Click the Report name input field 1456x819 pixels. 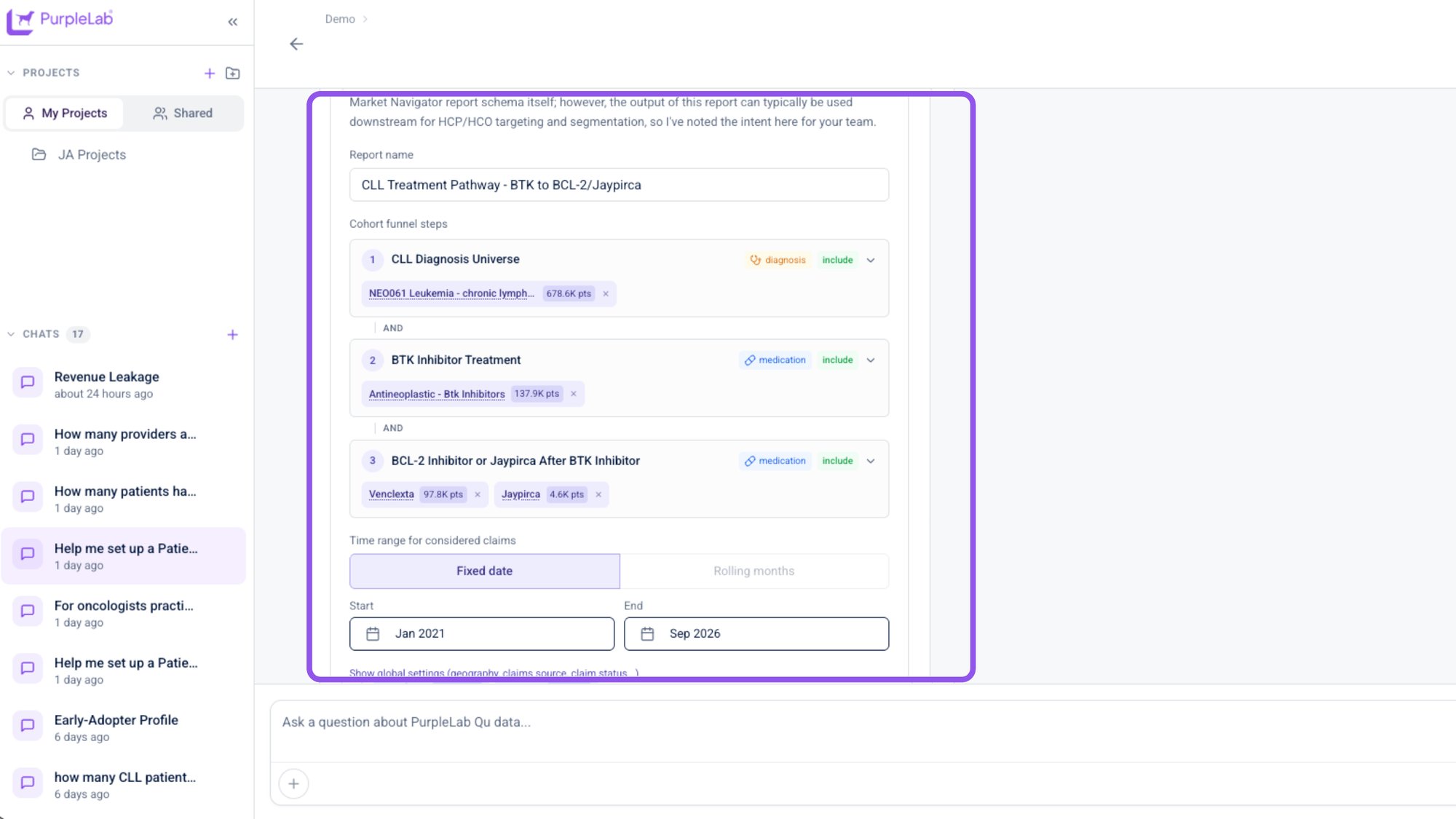(x=619, y=185)
